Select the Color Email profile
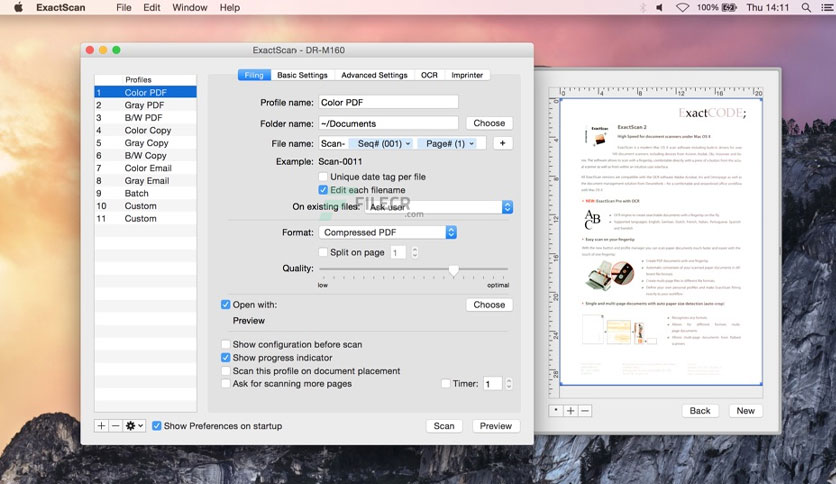The height and width of the screenshot is (484, 836). click(146, 168)
